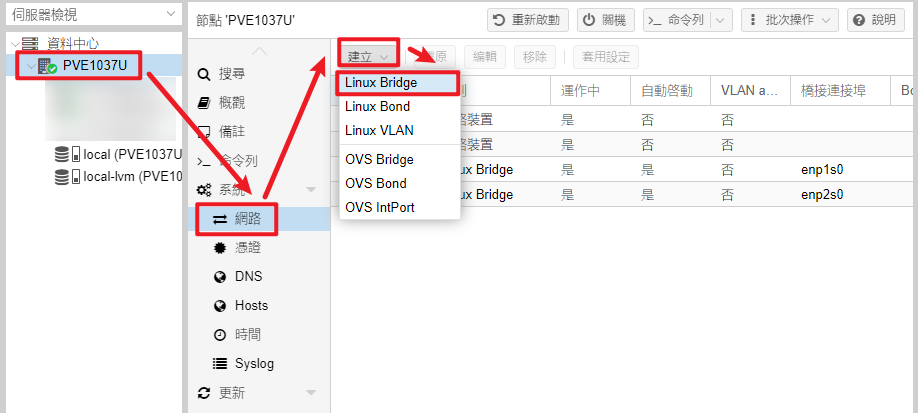Collapse the 系統 section arrow
The image size is (918, 413).
pos(310,190)
